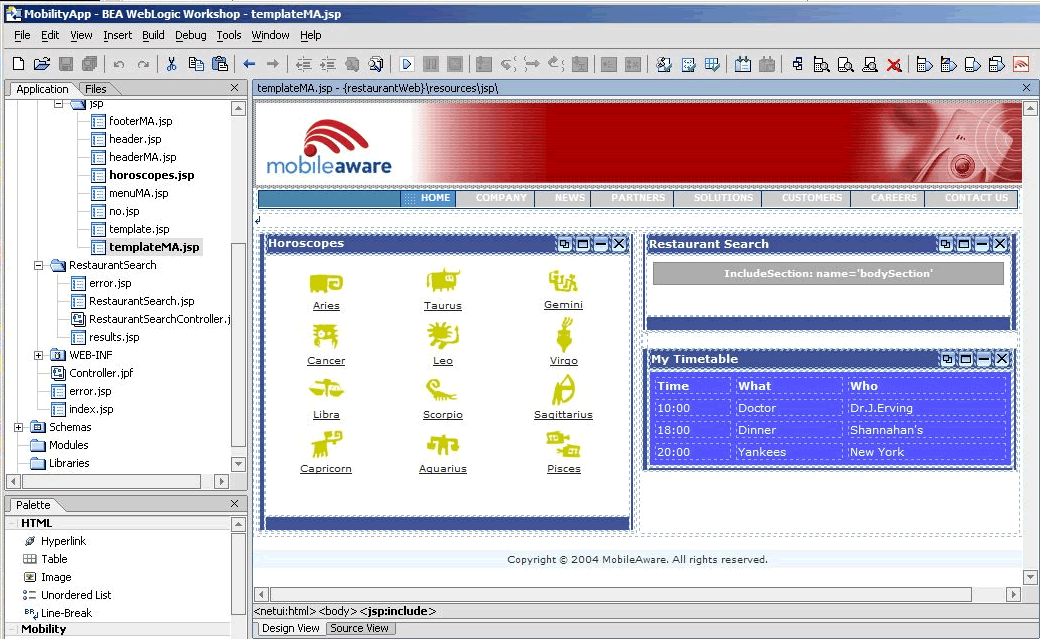This screenshot has width=1040, height=639.
Task: Open the Tools menu
Action: tap(229, 35)
